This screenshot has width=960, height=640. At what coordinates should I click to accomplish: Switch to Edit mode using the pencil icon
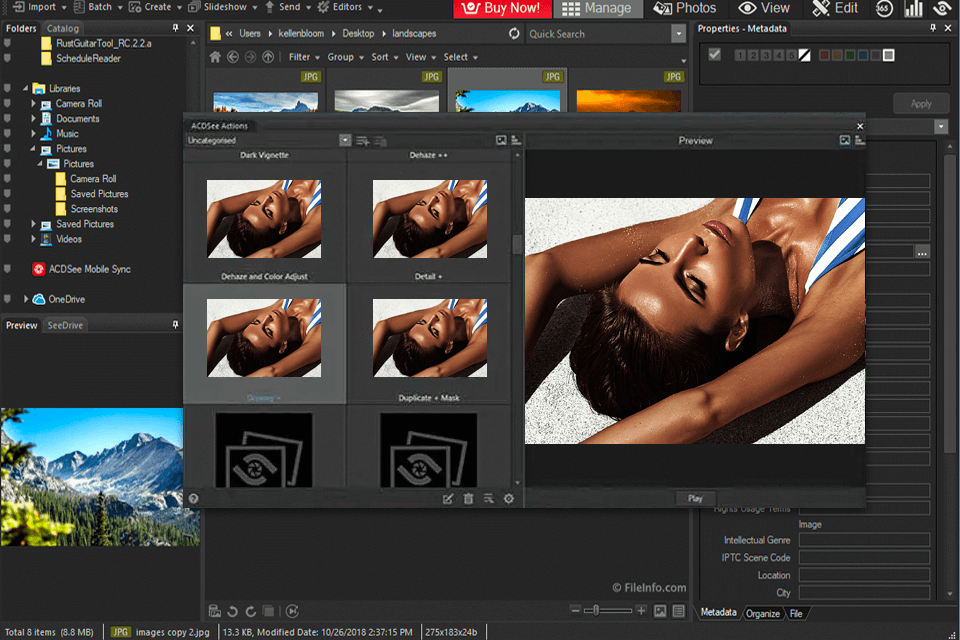(834, 8)
